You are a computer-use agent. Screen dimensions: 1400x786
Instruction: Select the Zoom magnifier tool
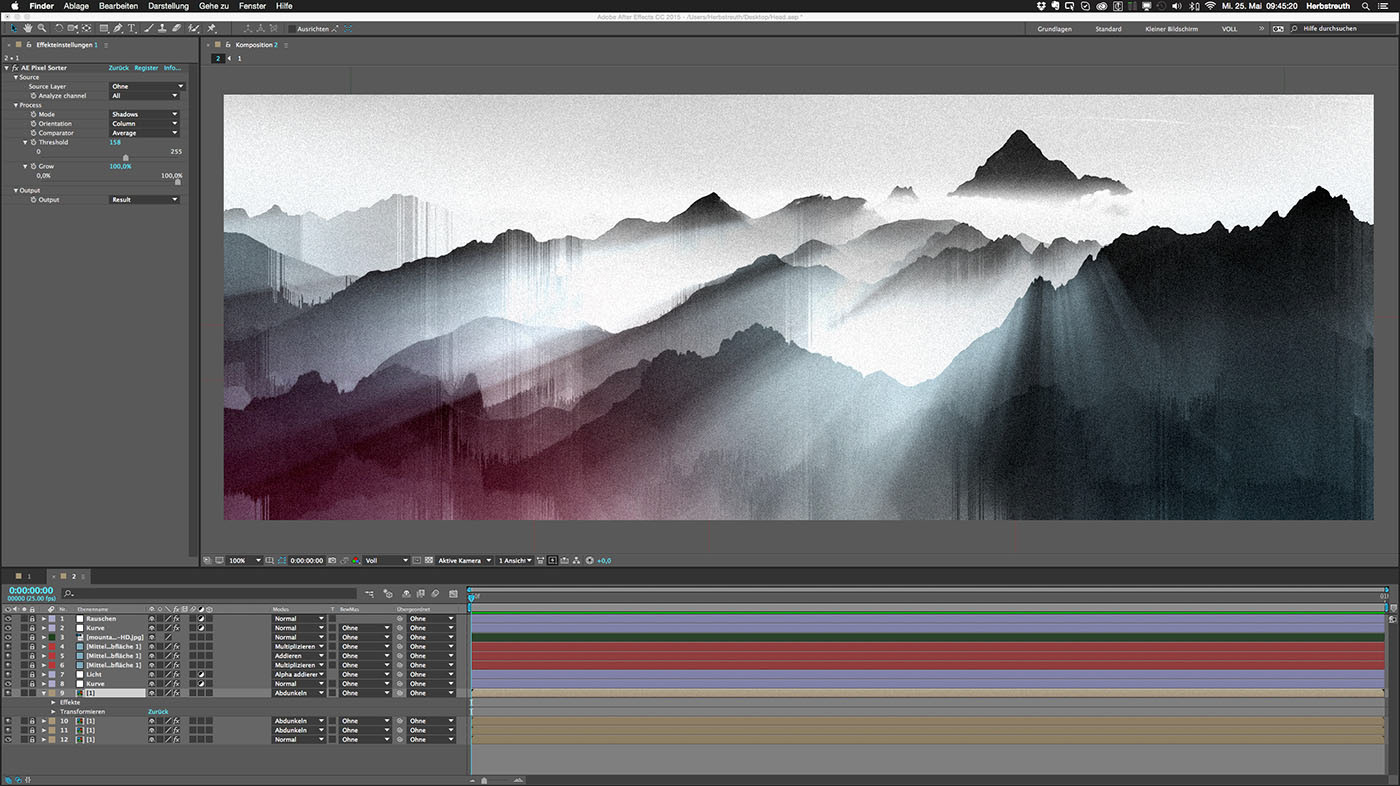click(x=42, y=29)
